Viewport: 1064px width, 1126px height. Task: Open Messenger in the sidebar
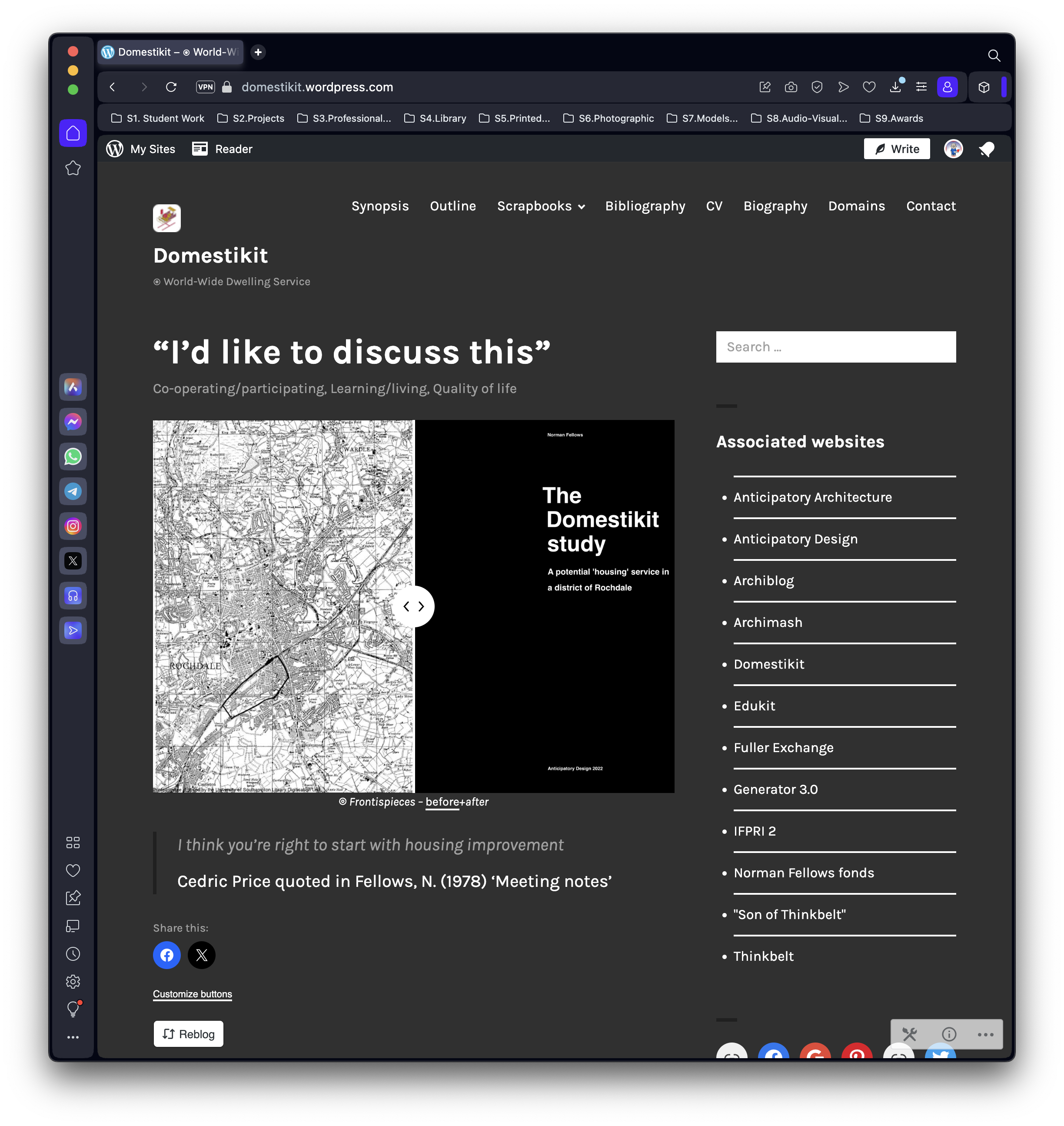click(73, 421)
